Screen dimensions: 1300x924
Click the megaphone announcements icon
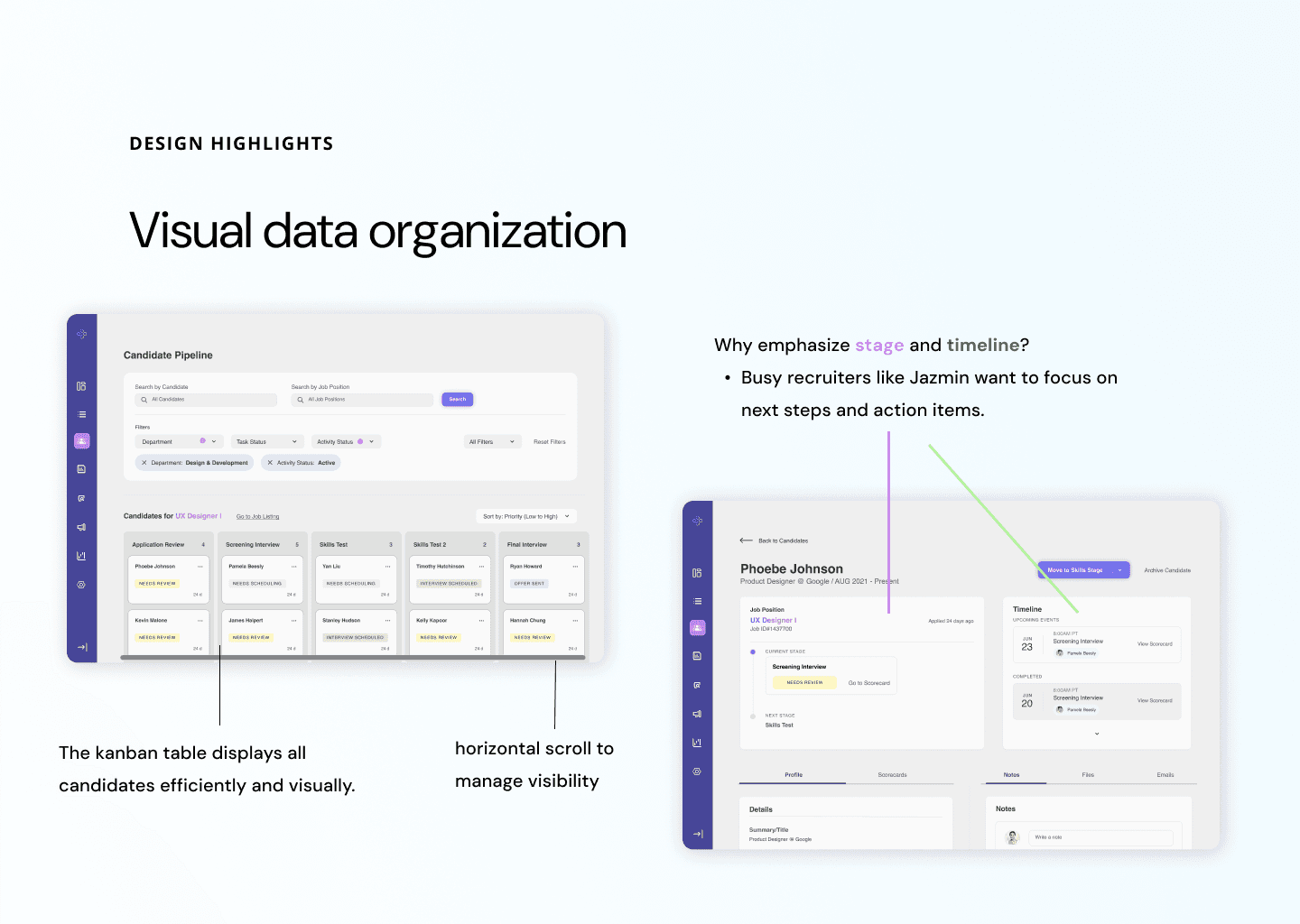point(81,526)
